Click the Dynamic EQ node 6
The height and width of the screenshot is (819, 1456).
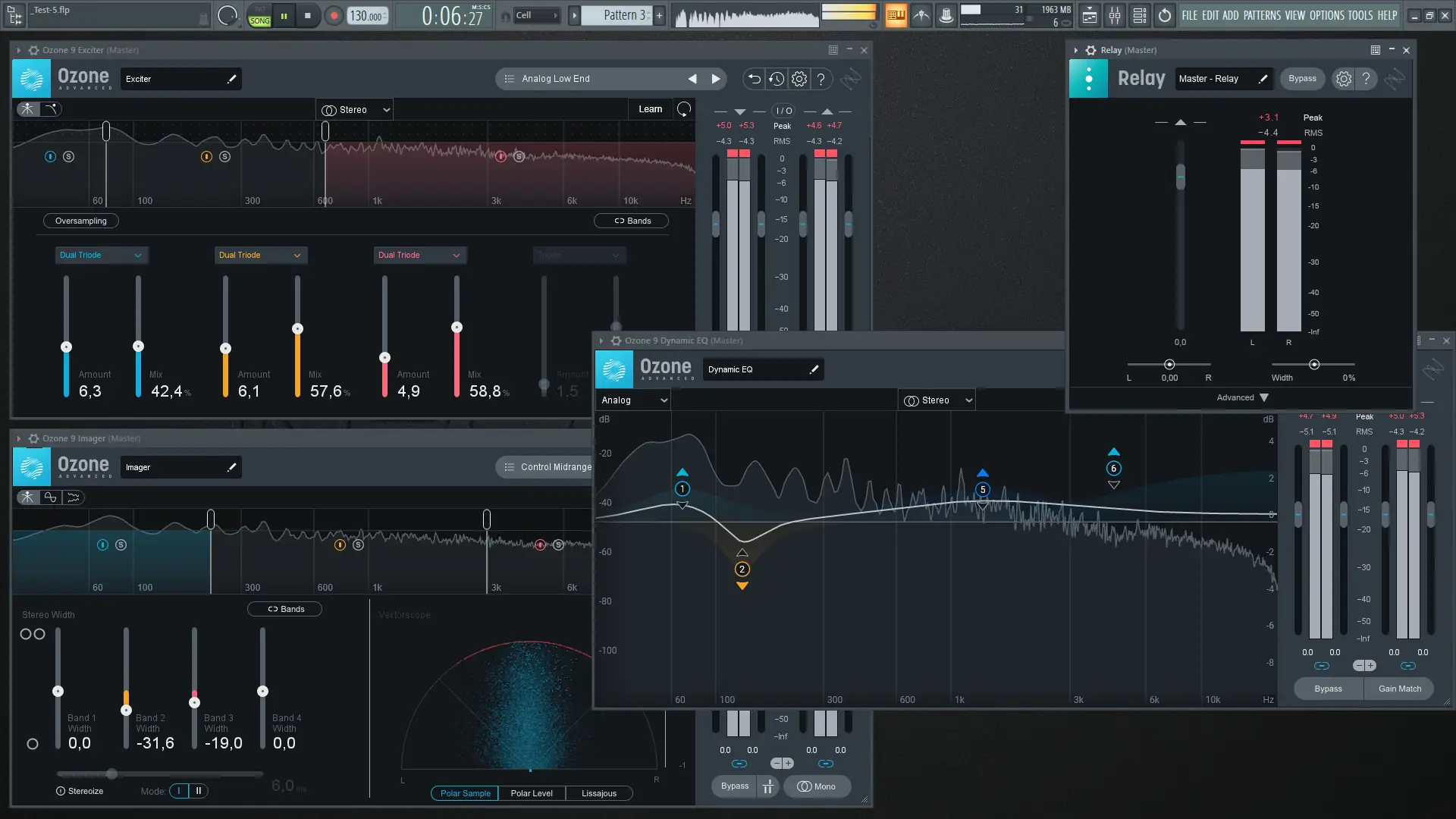1113,469
